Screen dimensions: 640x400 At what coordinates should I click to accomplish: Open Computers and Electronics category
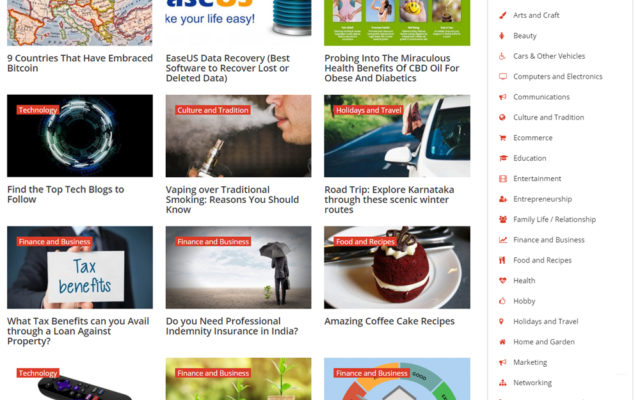558,77
